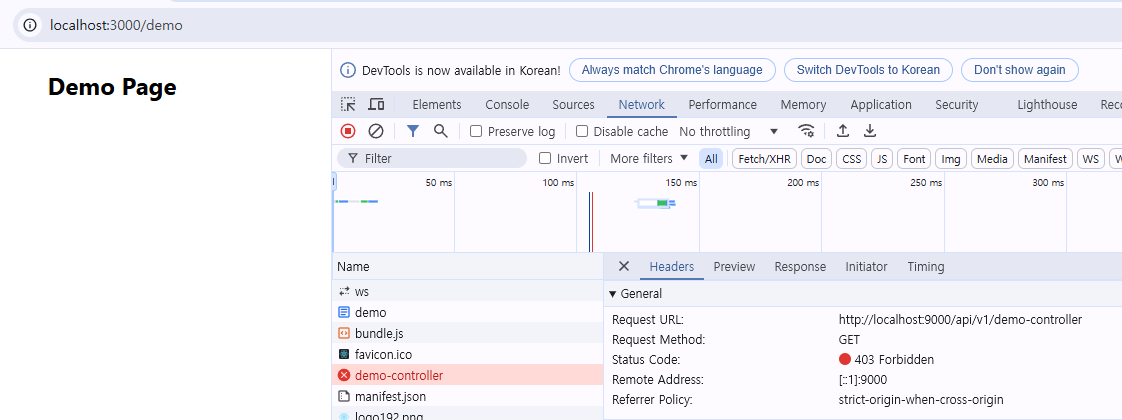Select the Network panel tab
Screen dimensions: 1122x420
click(x=642, y=104)
